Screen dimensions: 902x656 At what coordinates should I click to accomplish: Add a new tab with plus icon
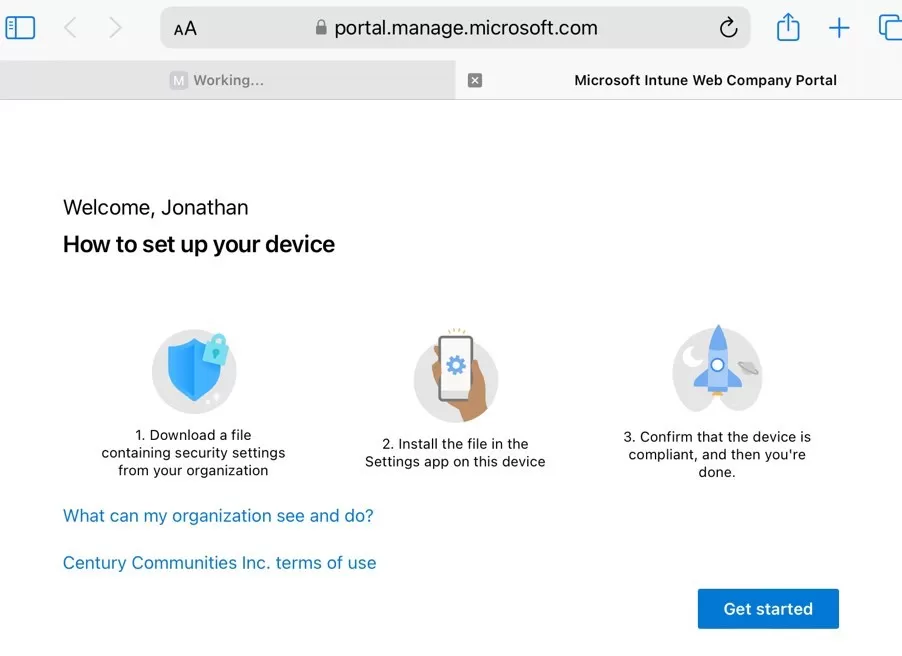pos(839,28)
